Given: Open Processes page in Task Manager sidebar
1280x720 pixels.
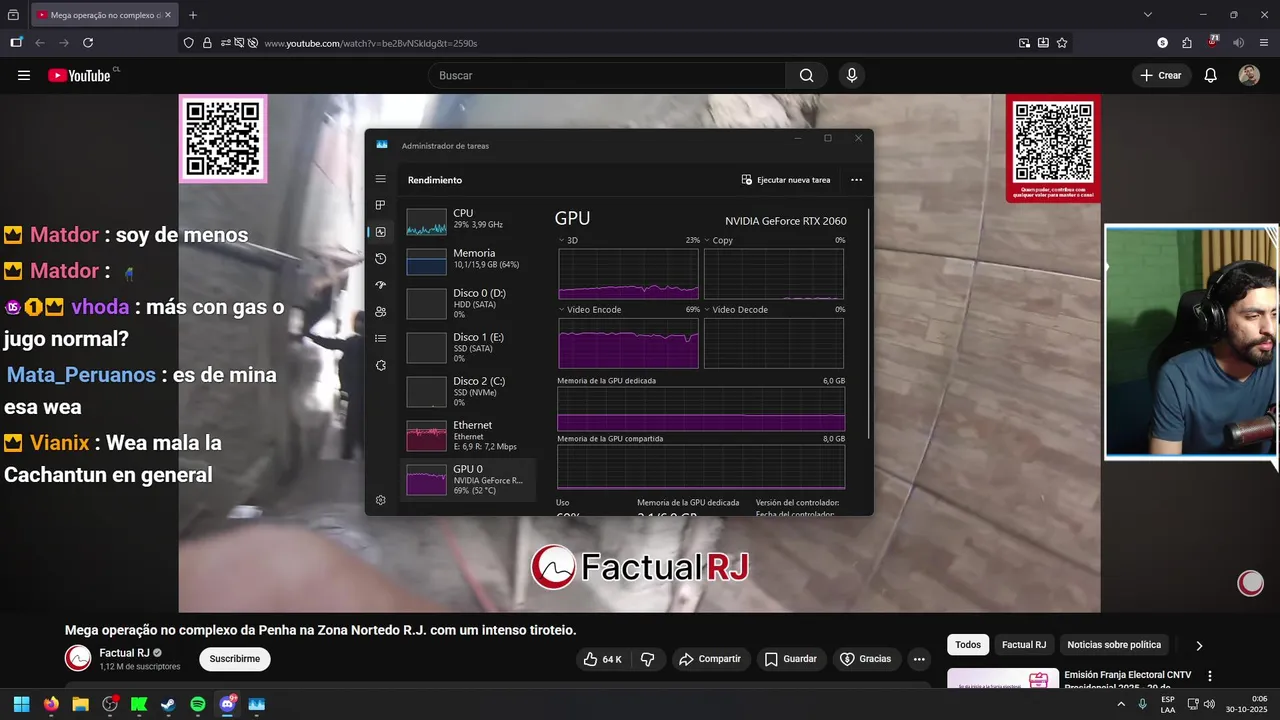Looking at the screenshot, I should [x=380, y=205].
